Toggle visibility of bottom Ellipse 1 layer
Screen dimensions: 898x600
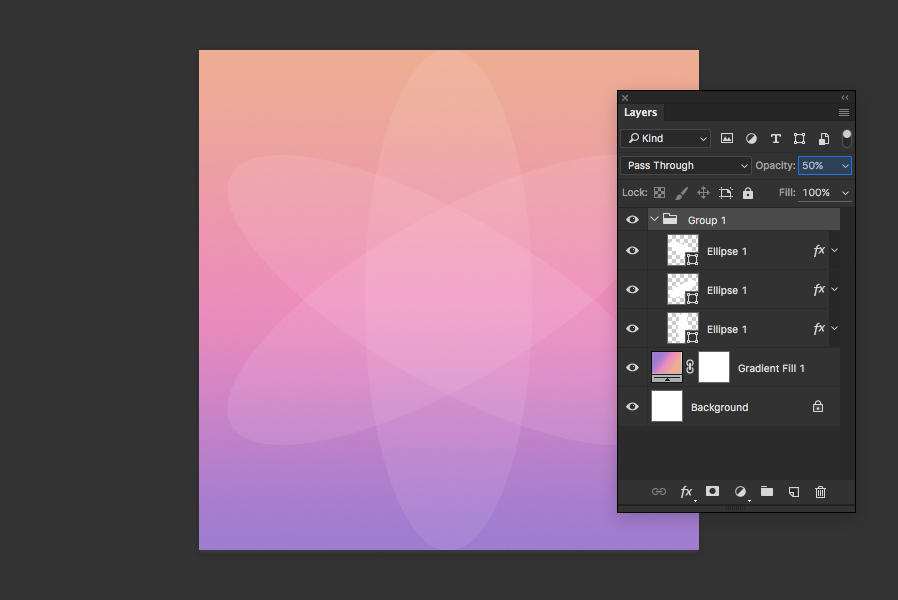click(632, 329)
